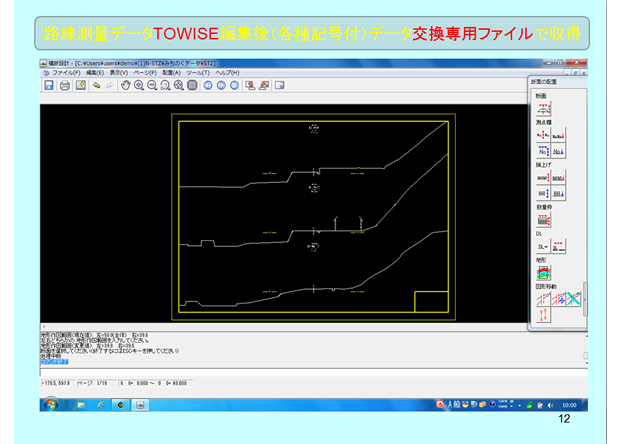Click the station range 0.000～40.000 status entry
The width and height of the screenshot is (620, 444).
tap(155, 383)
